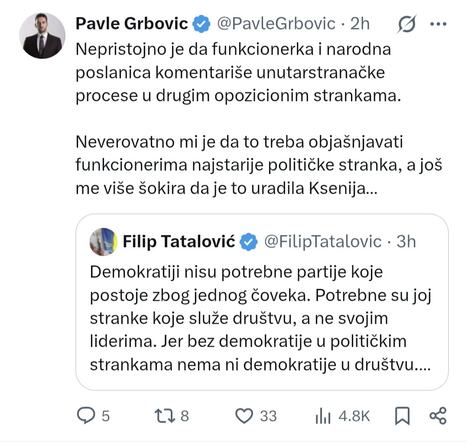Viewport: 468px width, 443px height.
Task: Click the @FilipTatalovic handle
Action: (x=323, y=242)
